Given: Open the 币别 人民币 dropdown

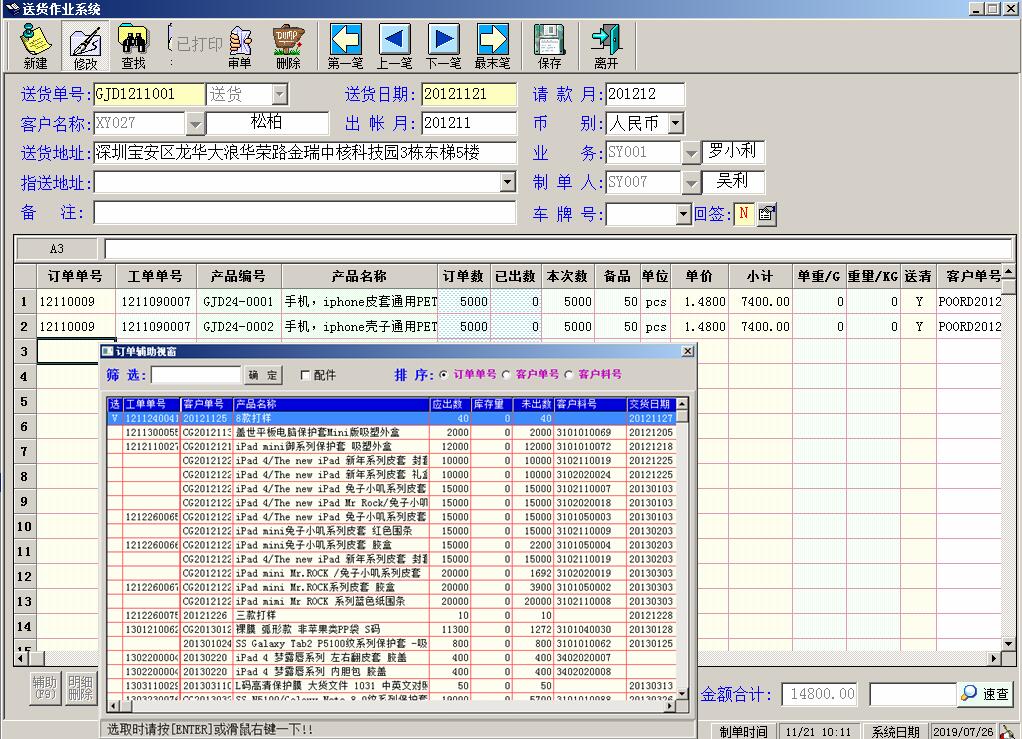Looking at the screenshot, I should [x=676, y=123].
